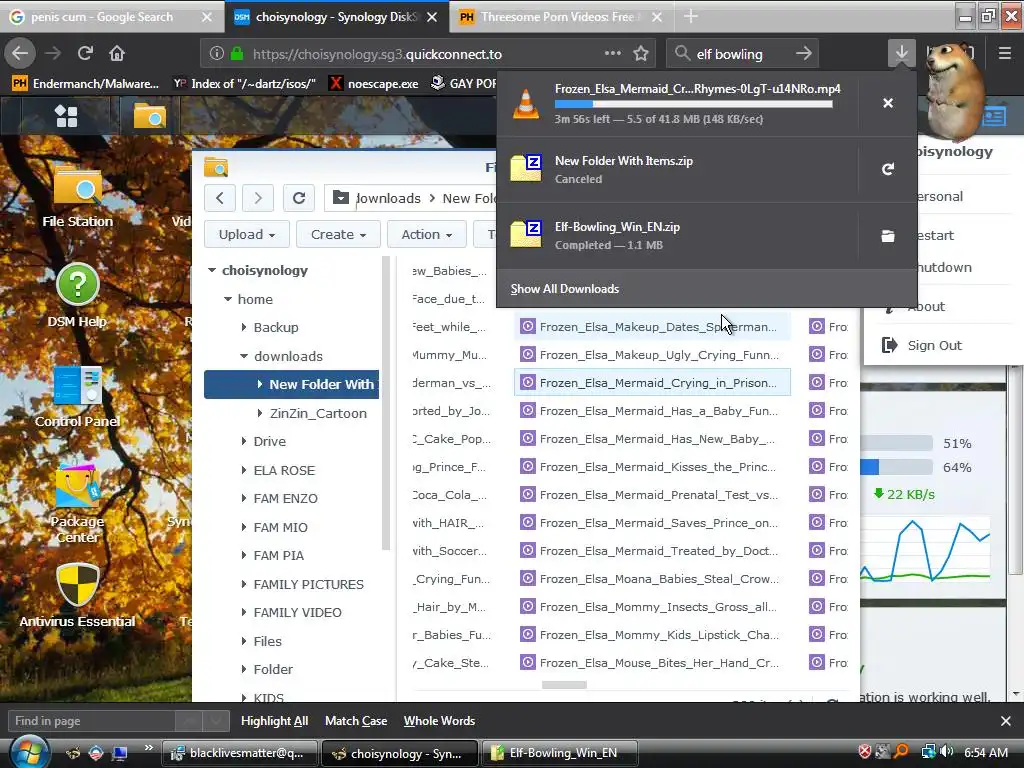Select Frozen_Elsa_Mermaid_Crying_in_Prison file

(652, 383)
